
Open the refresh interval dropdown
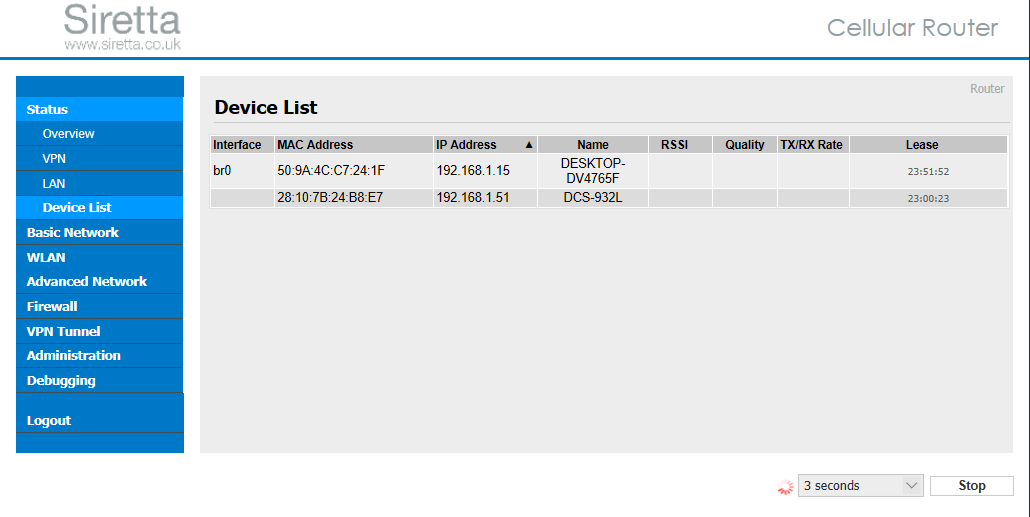861,485
